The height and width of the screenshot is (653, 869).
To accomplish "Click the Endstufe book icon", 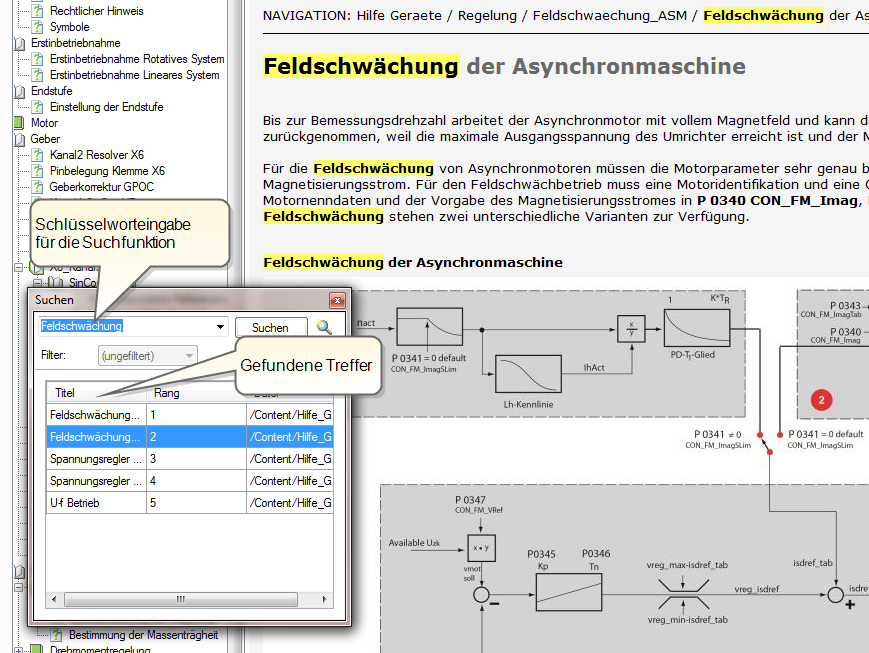I will point(22,91).
